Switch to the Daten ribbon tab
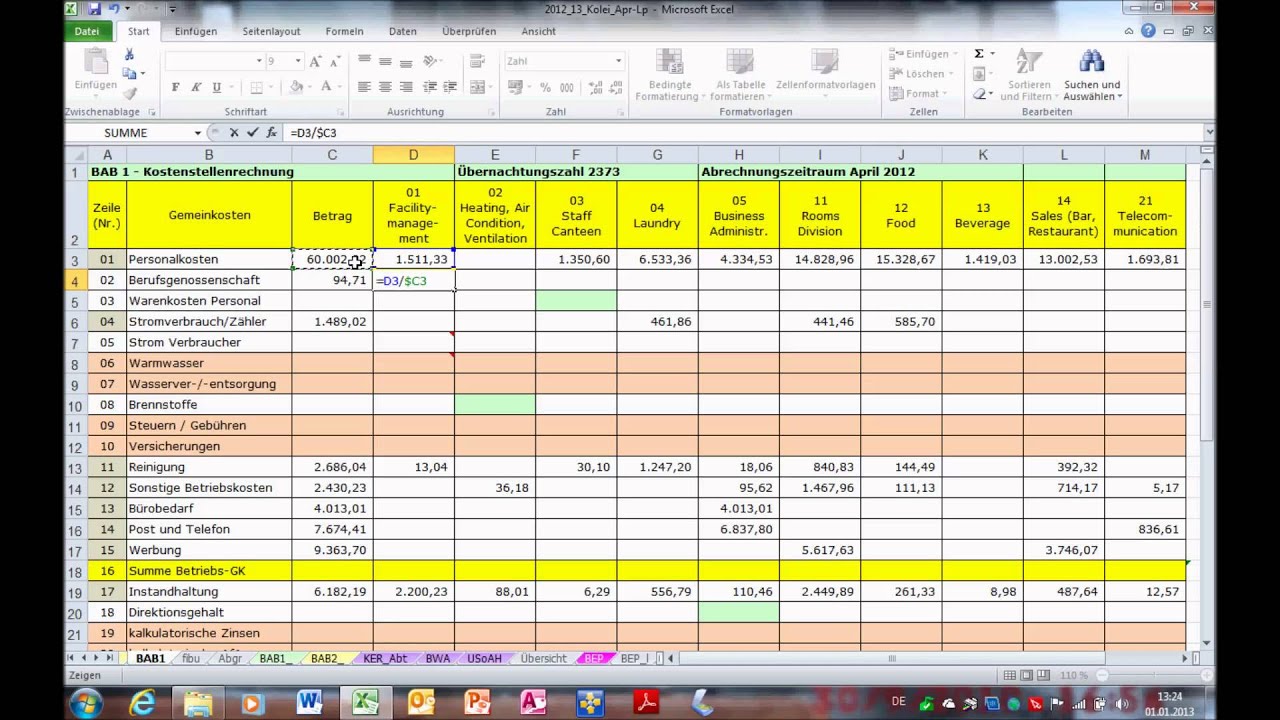This screenshot has height=720, width=1280. coord(403,31)
